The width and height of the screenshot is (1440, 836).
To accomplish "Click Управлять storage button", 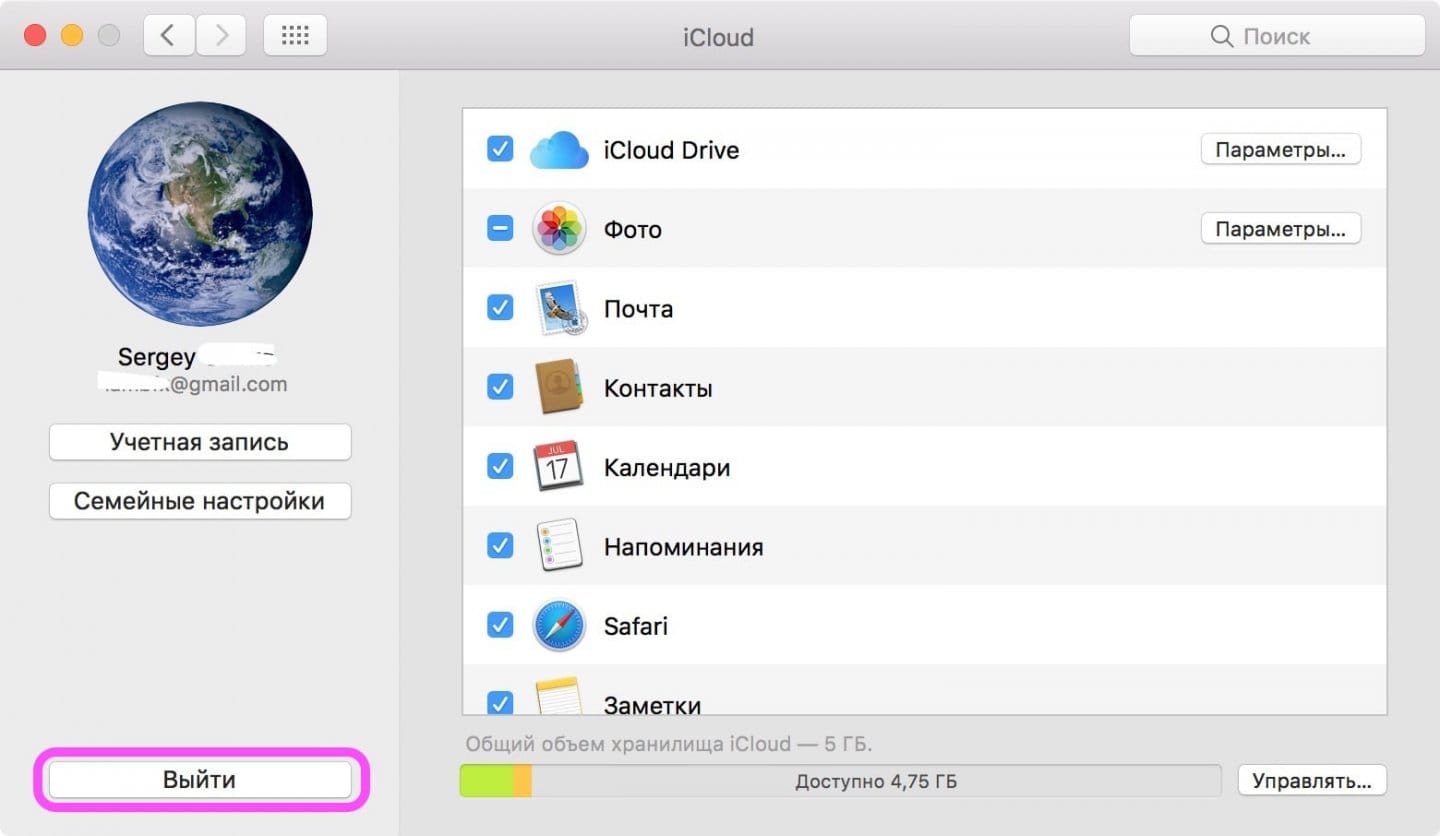I will coord(1312,781).
